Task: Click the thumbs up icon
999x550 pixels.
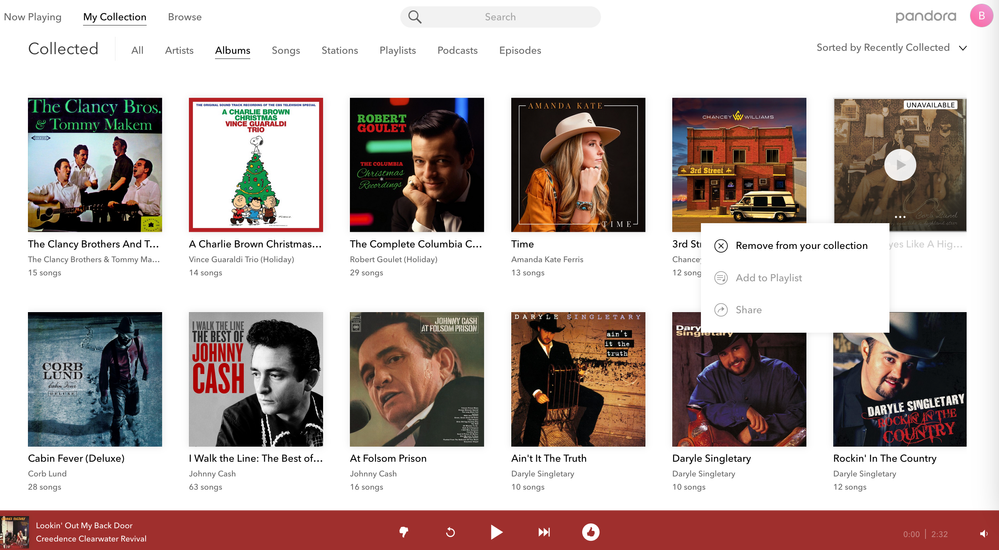Action: click(591, 532)
